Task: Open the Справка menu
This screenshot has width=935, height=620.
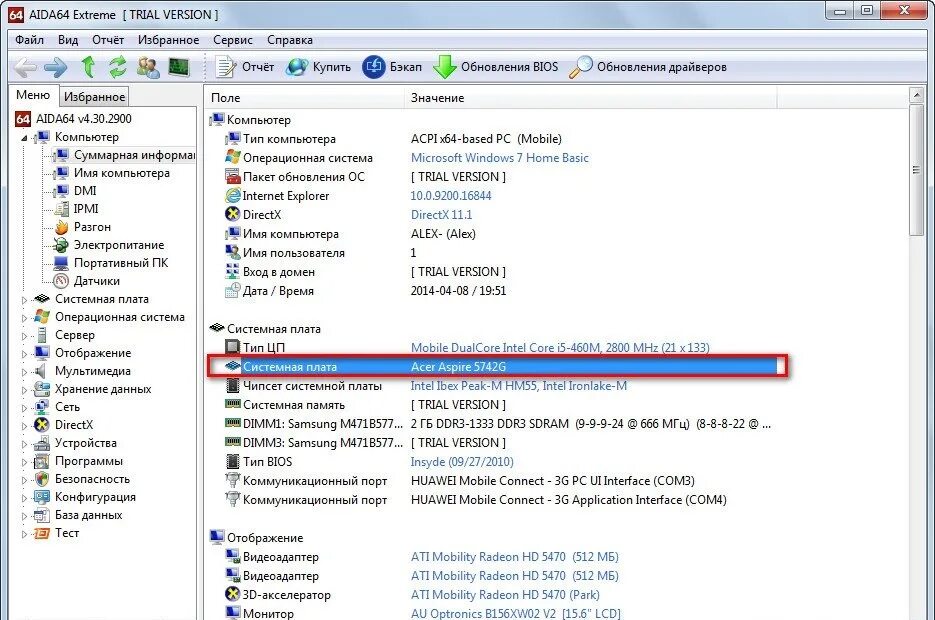Action: tap(290, 40)
